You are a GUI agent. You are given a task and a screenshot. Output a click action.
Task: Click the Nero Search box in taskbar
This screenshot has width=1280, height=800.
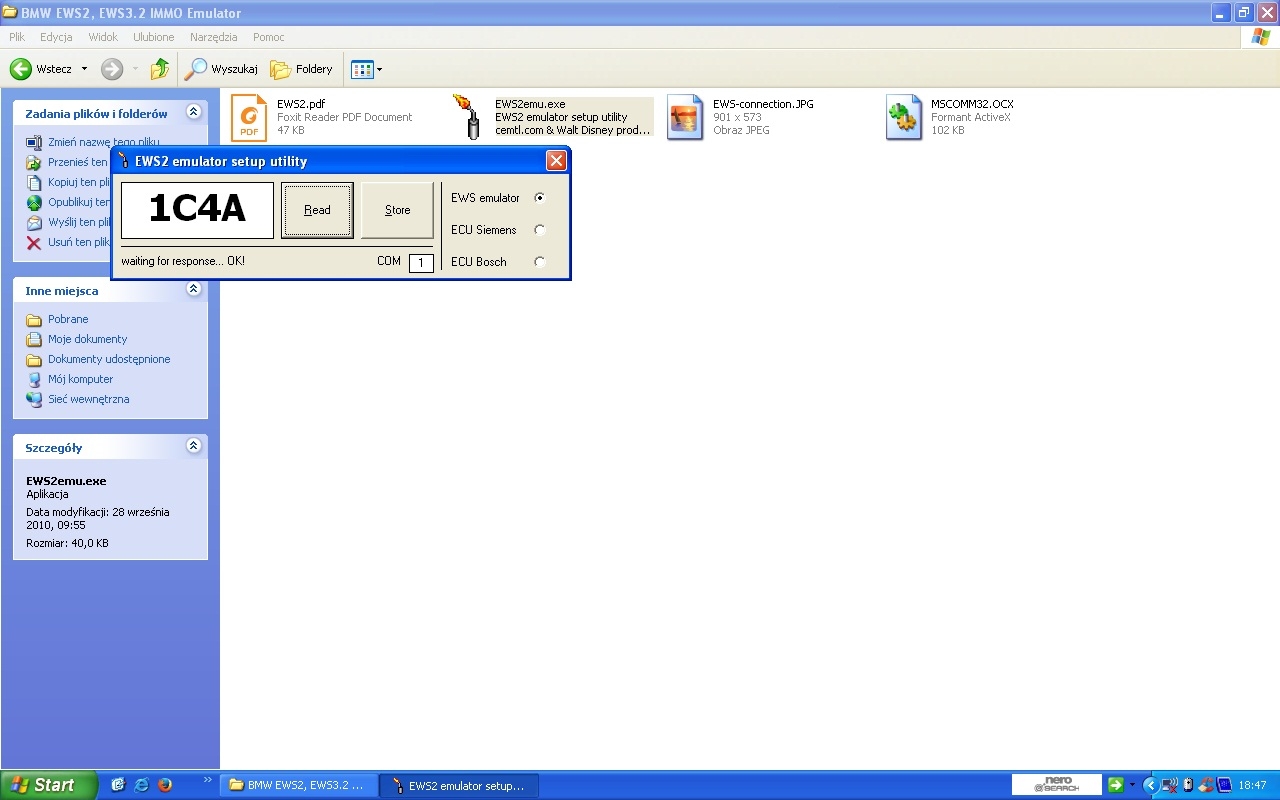pyautogui.click(x=1057, y=785)
